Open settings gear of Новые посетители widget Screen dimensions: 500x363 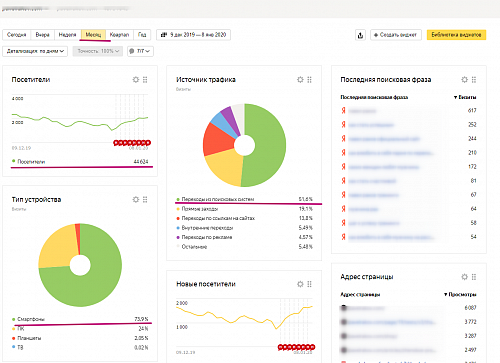[x=300, y=284]
